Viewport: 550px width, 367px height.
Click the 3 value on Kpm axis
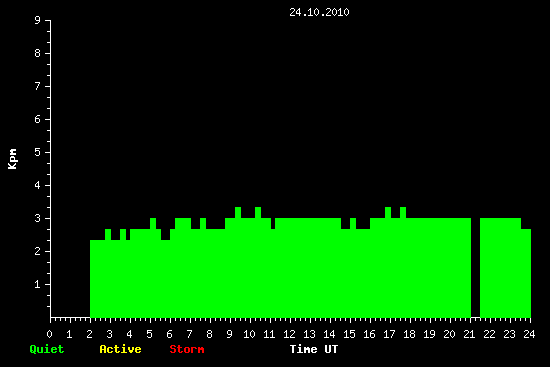[38, 218]
